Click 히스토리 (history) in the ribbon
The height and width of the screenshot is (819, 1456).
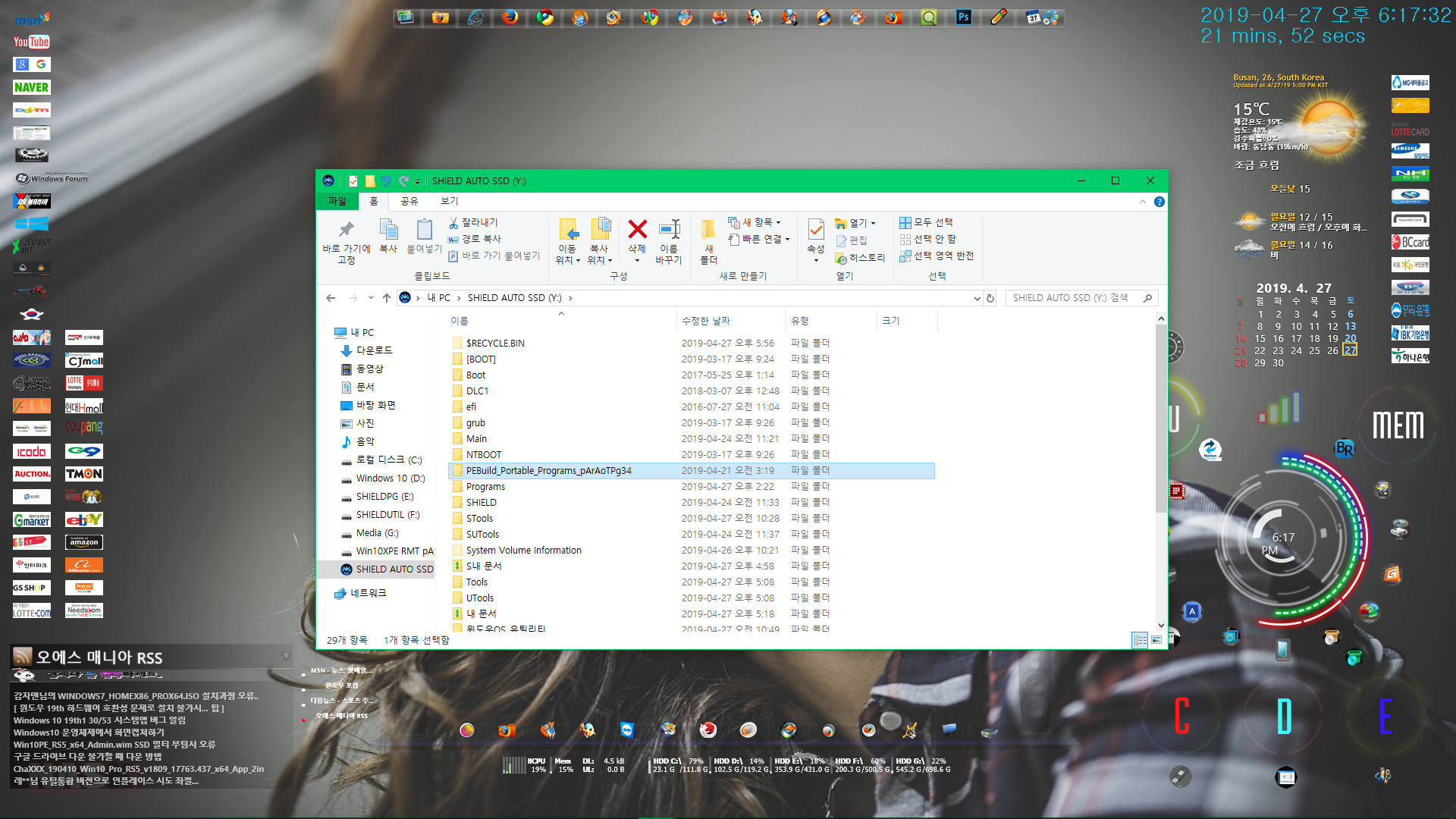click(x=860, y=259)
